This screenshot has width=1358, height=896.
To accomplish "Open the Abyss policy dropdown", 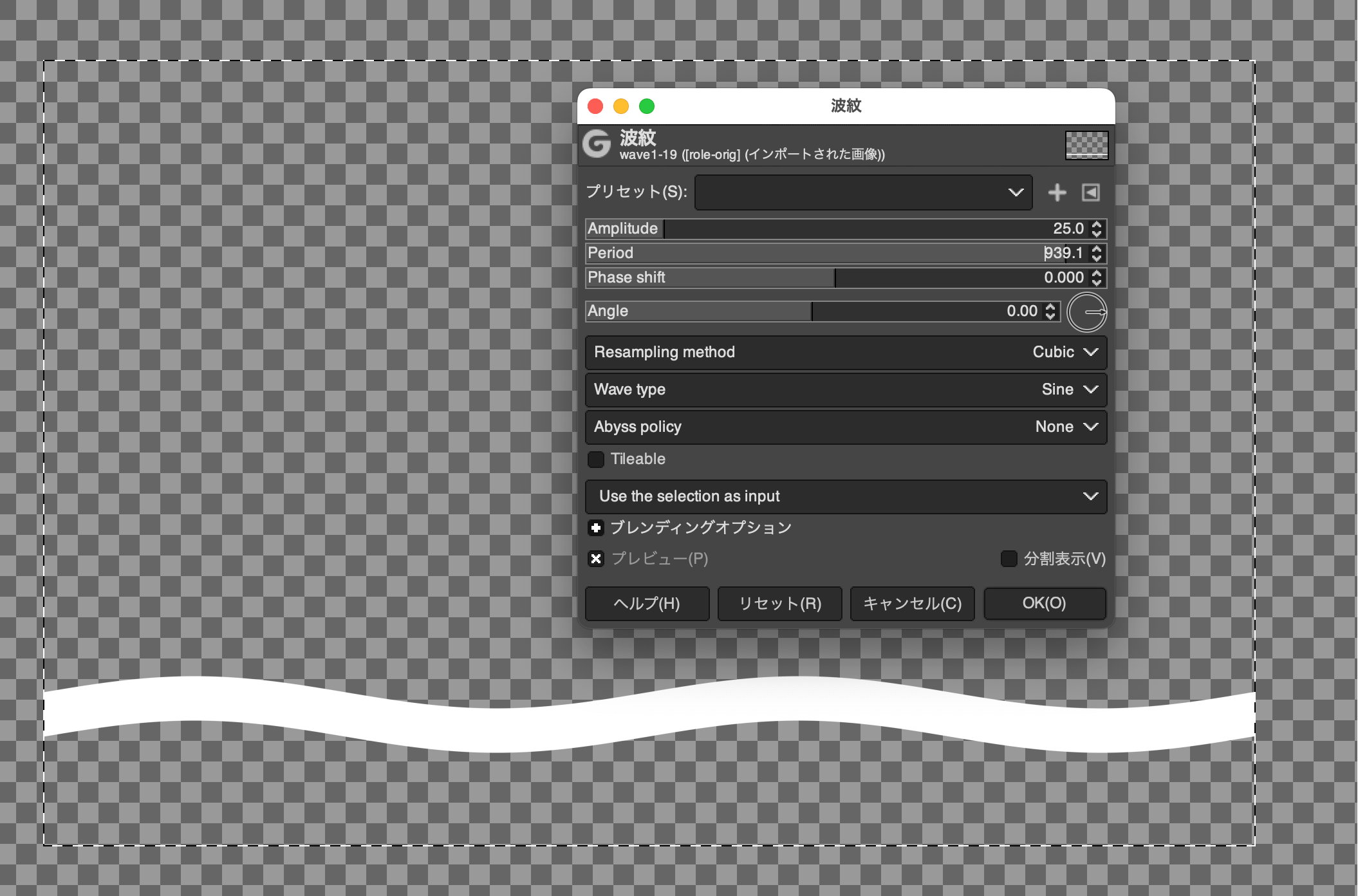I will coord(846,427).
